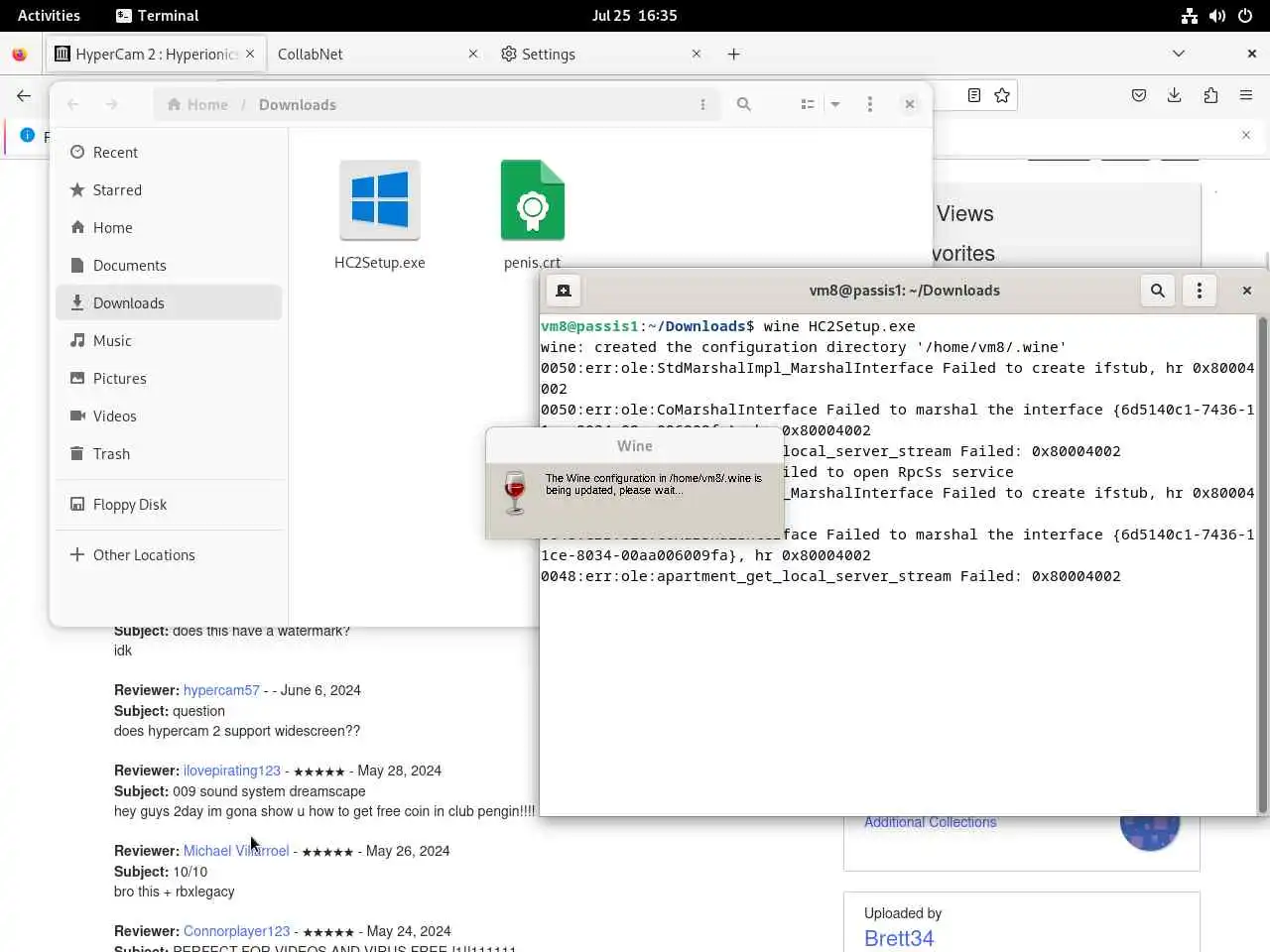Open a new browser tab with plus button
This screenshot has width=1270, height=952.
[733, 54]
